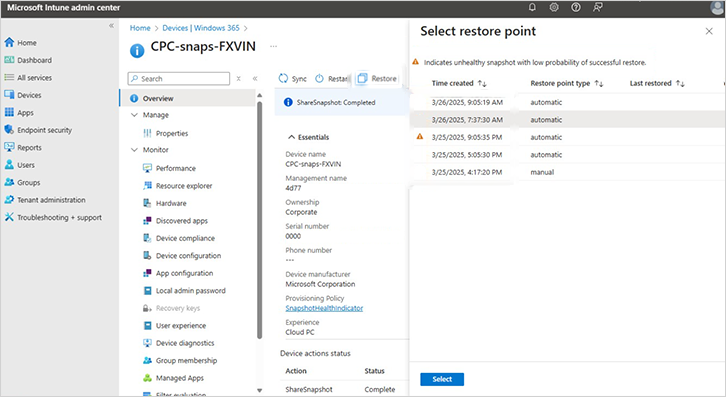This screenshot has width=726, height=397.
Task: Select restore point 3/26/2025, 7:37:30 AM
Action: [567, 120]
